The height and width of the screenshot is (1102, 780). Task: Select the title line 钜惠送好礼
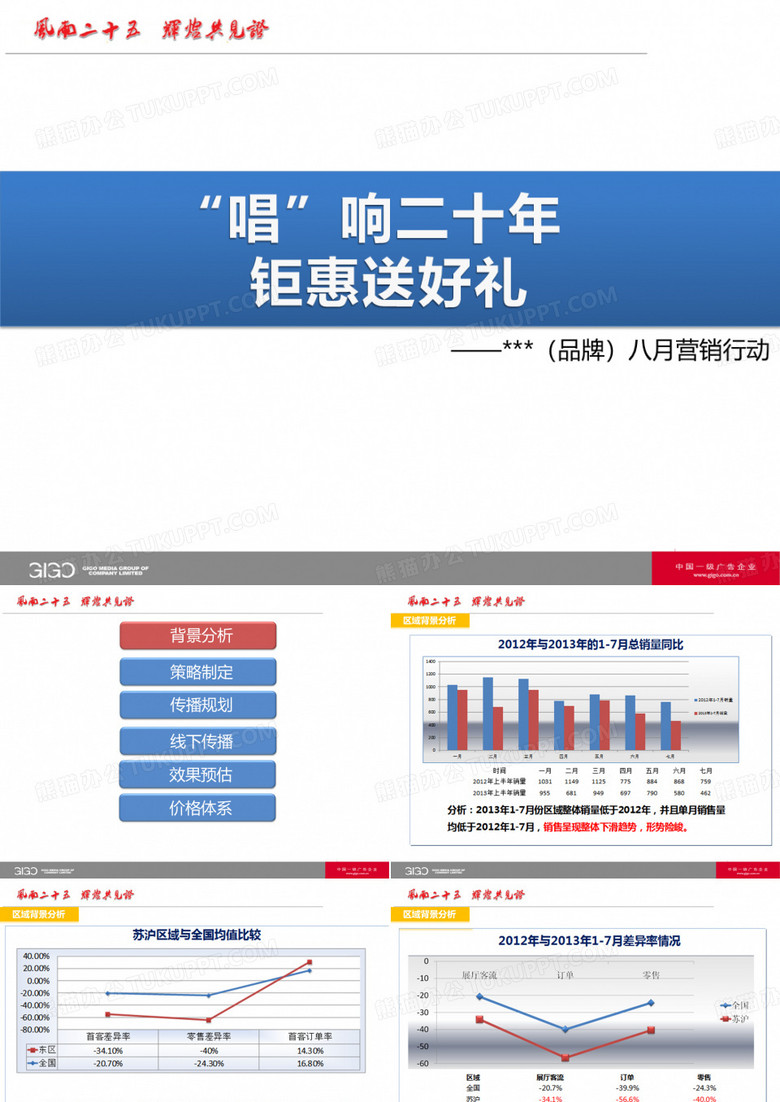389,282
